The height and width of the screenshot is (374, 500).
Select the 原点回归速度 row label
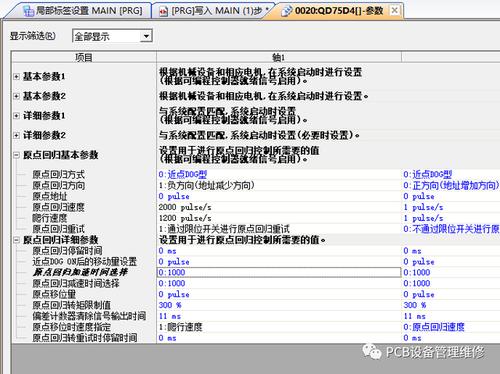58,207
